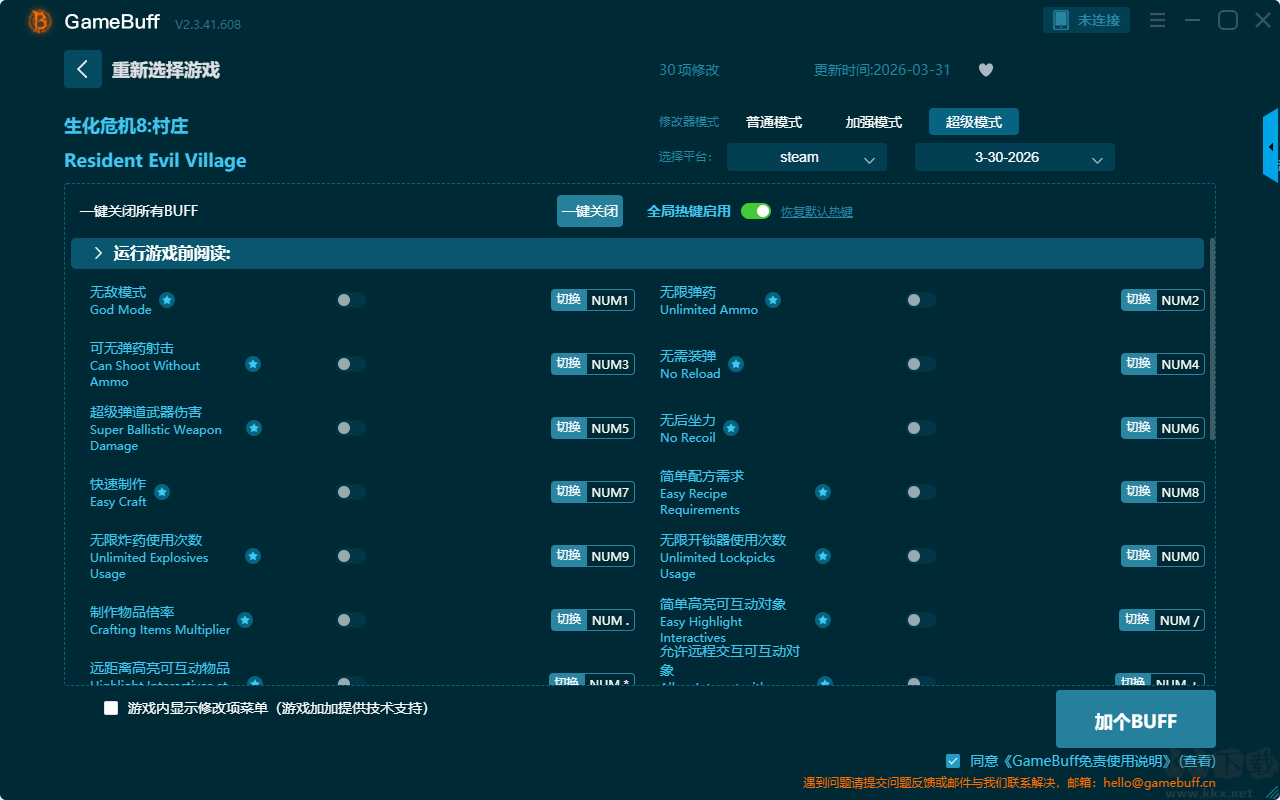Click the 切换 button for NUM7
1280x800 pixels.
click(569, 492)
